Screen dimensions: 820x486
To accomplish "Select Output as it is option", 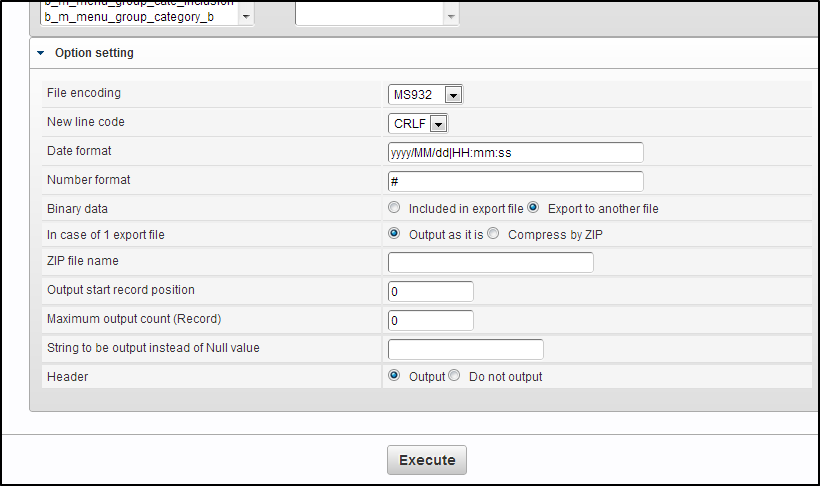I will pos(395,234).
